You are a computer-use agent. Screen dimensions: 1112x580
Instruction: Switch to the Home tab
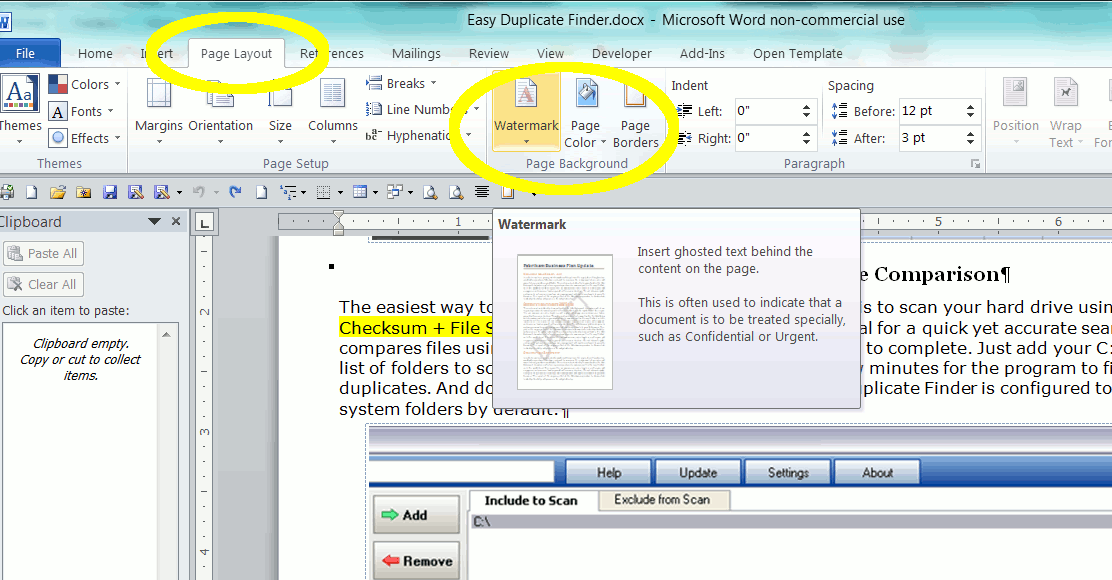pos(95,53)
